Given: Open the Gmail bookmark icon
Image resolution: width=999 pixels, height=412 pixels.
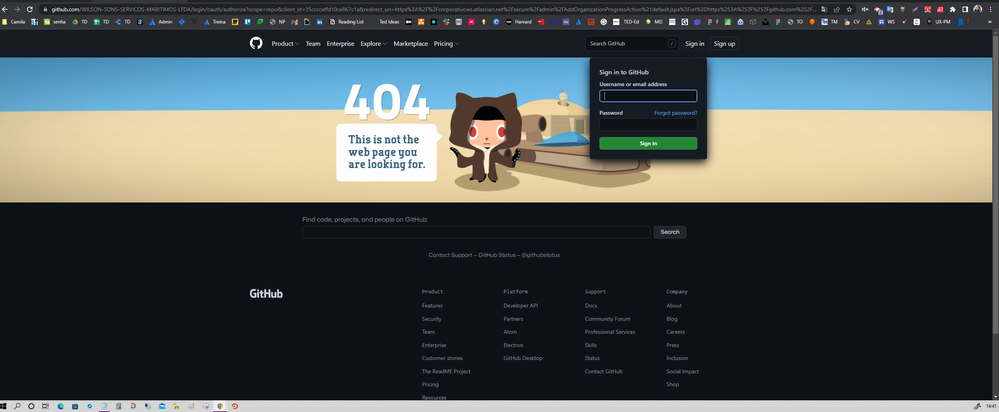Looking at the screenshot, I should 294,22.
